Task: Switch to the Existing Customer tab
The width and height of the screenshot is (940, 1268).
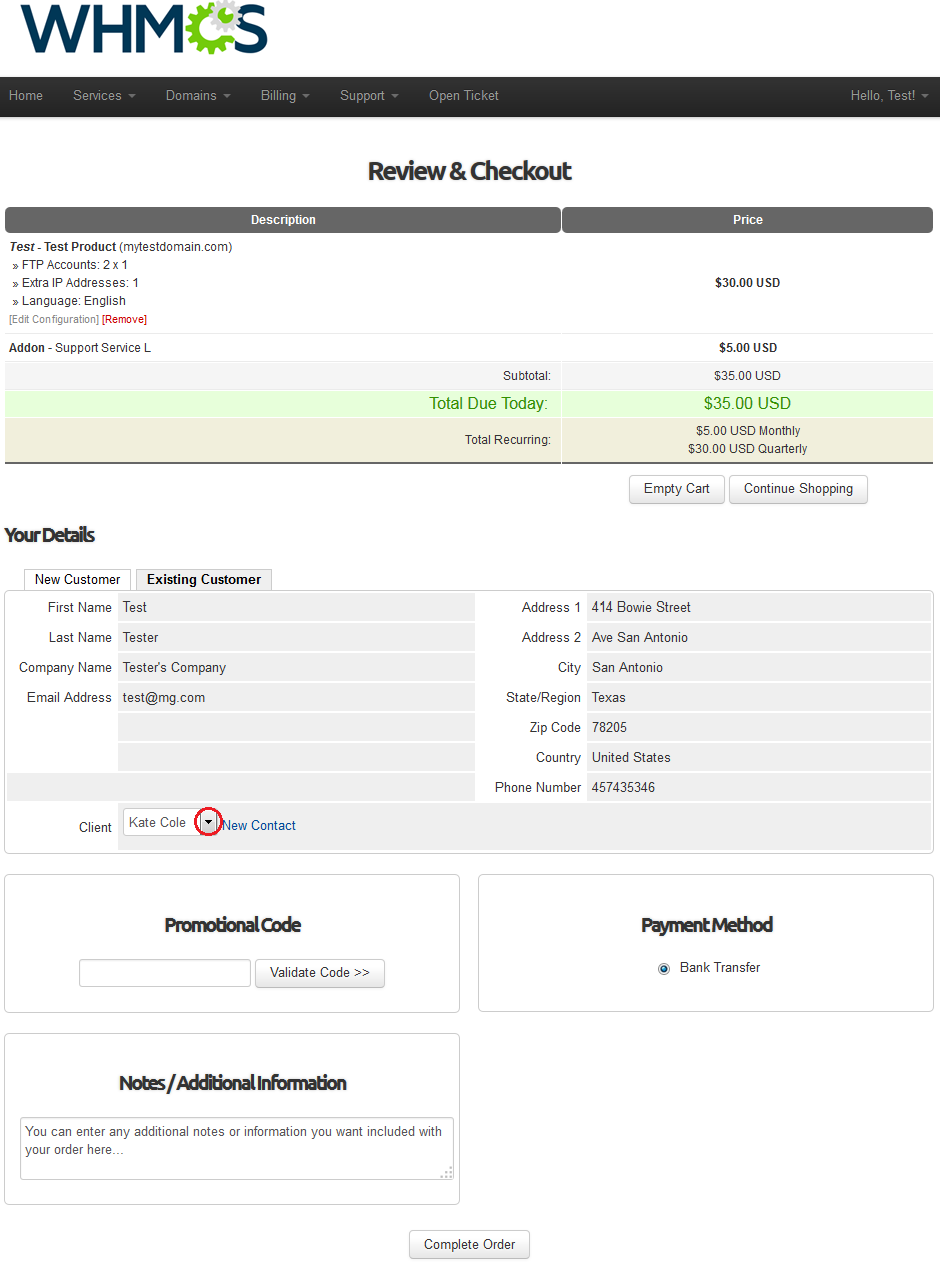Action: (204, 579)
